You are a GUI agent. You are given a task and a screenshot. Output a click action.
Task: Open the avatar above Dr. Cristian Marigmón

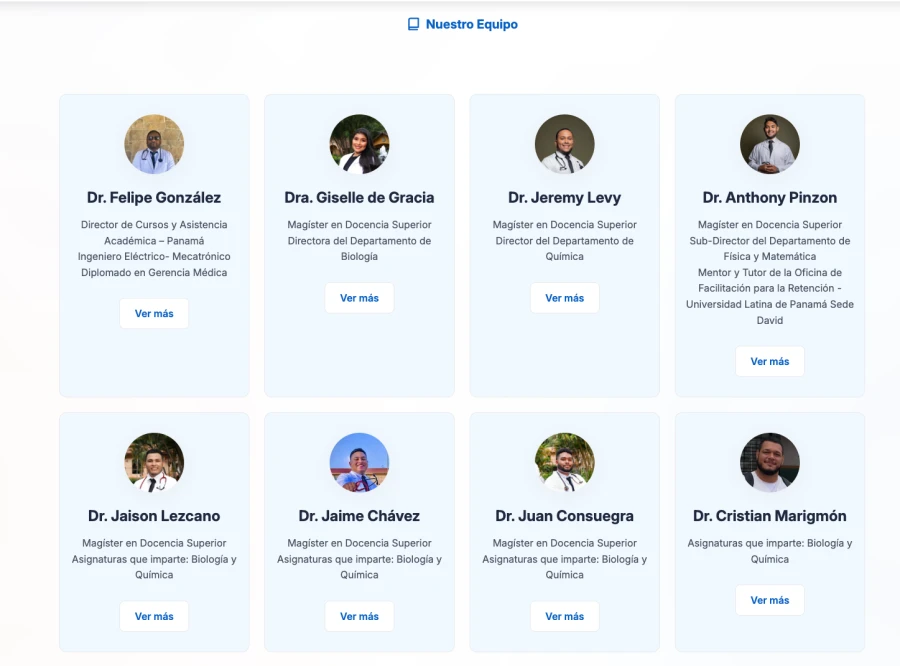pos(769,462)
